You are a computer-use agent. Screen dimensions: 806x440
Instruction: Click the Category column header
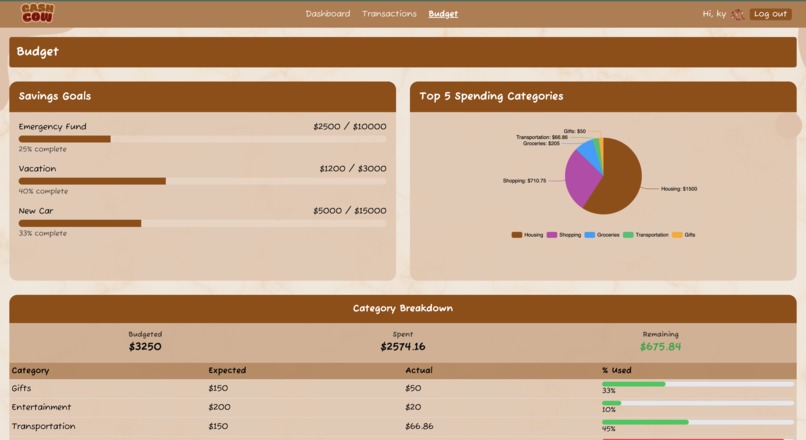pyautogui.click(x=30, y=371)
